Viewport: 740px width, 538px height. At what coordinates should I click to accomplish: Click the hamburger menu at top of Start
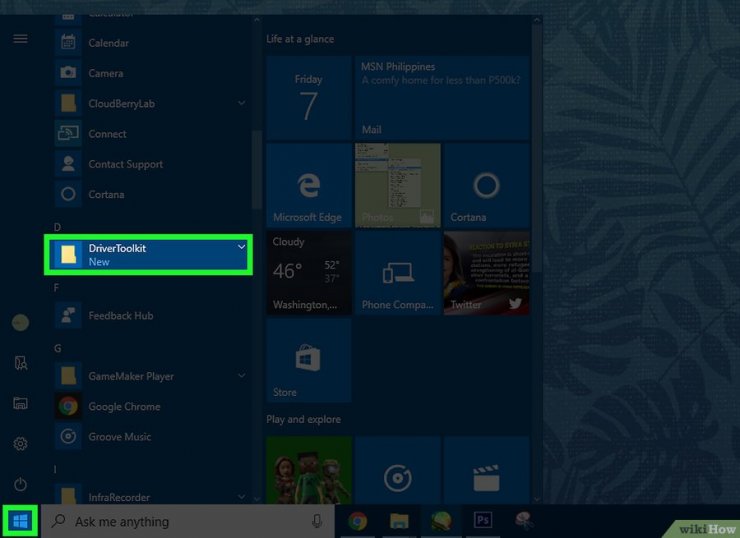point(20,39)
